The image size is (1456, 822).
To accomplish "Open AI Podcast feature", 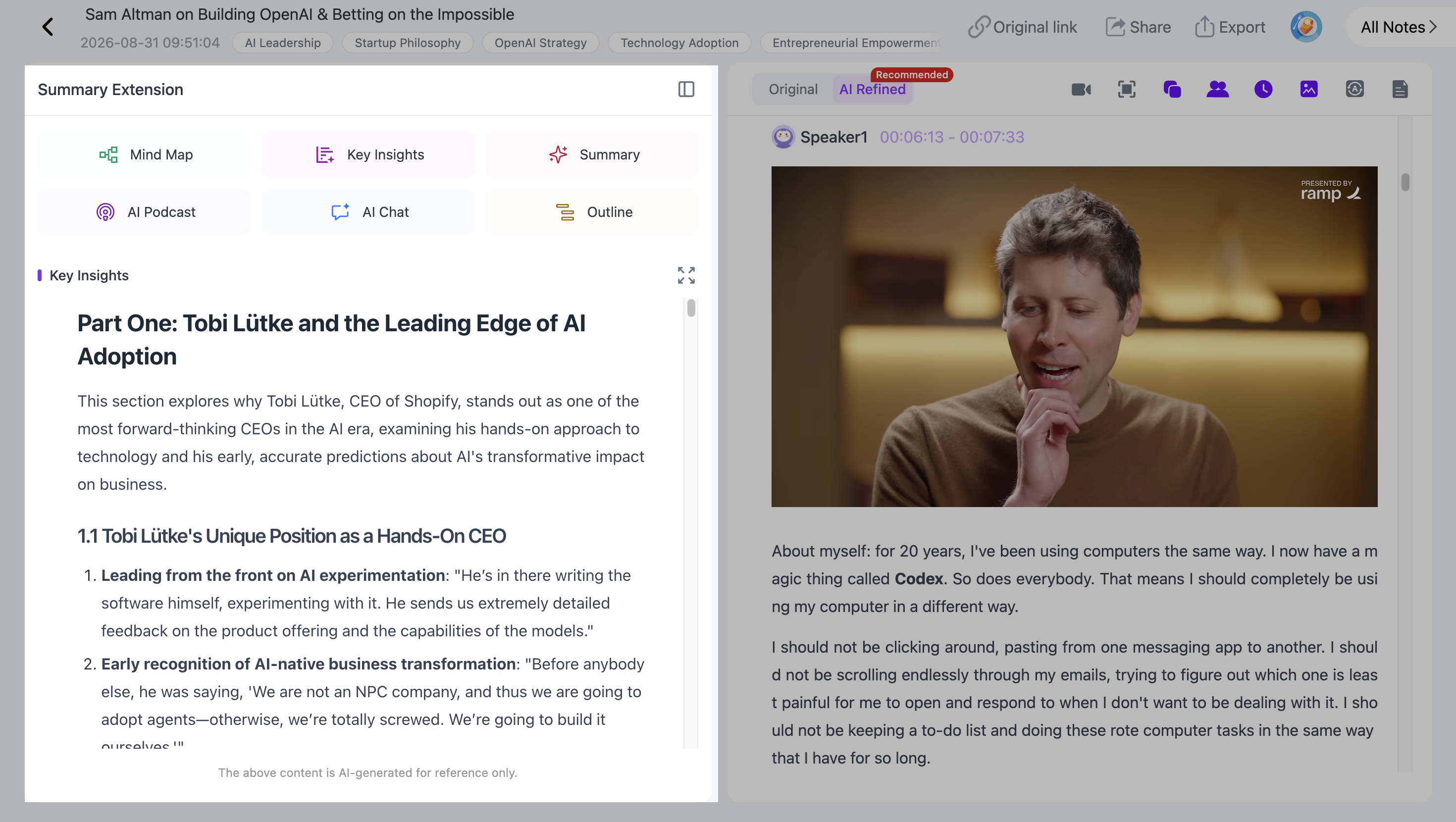I will 144,212.
